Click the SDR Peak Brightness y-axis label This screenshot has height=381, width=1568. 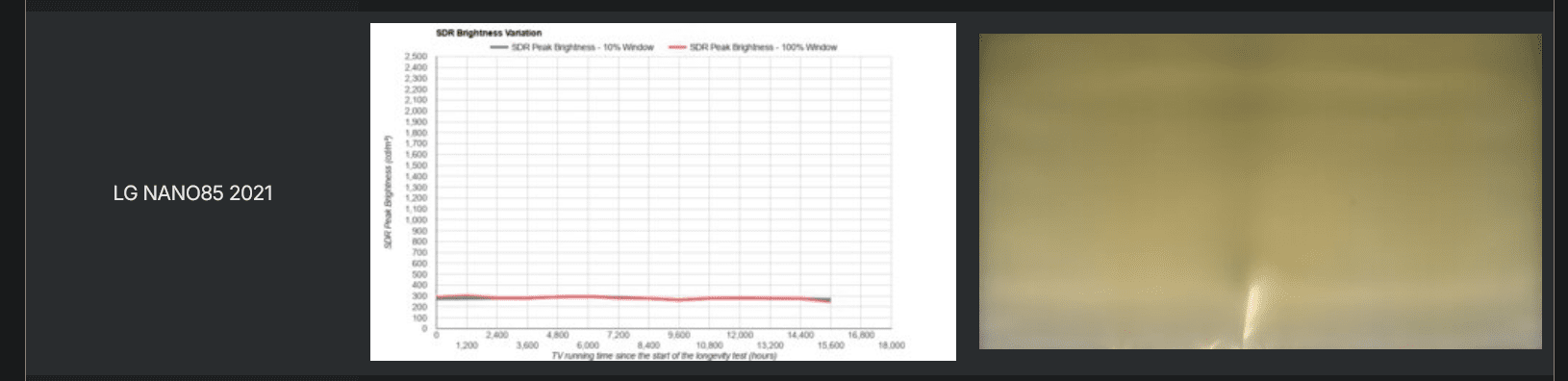(389, 192)
